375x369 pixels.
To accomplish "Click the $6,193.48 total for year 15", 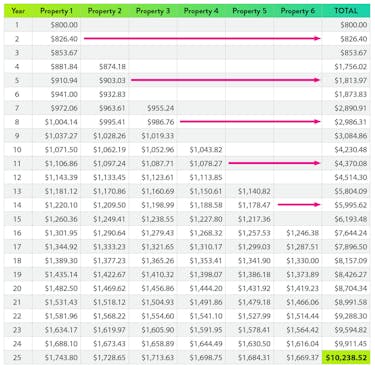I will click(x=351, y=219).
